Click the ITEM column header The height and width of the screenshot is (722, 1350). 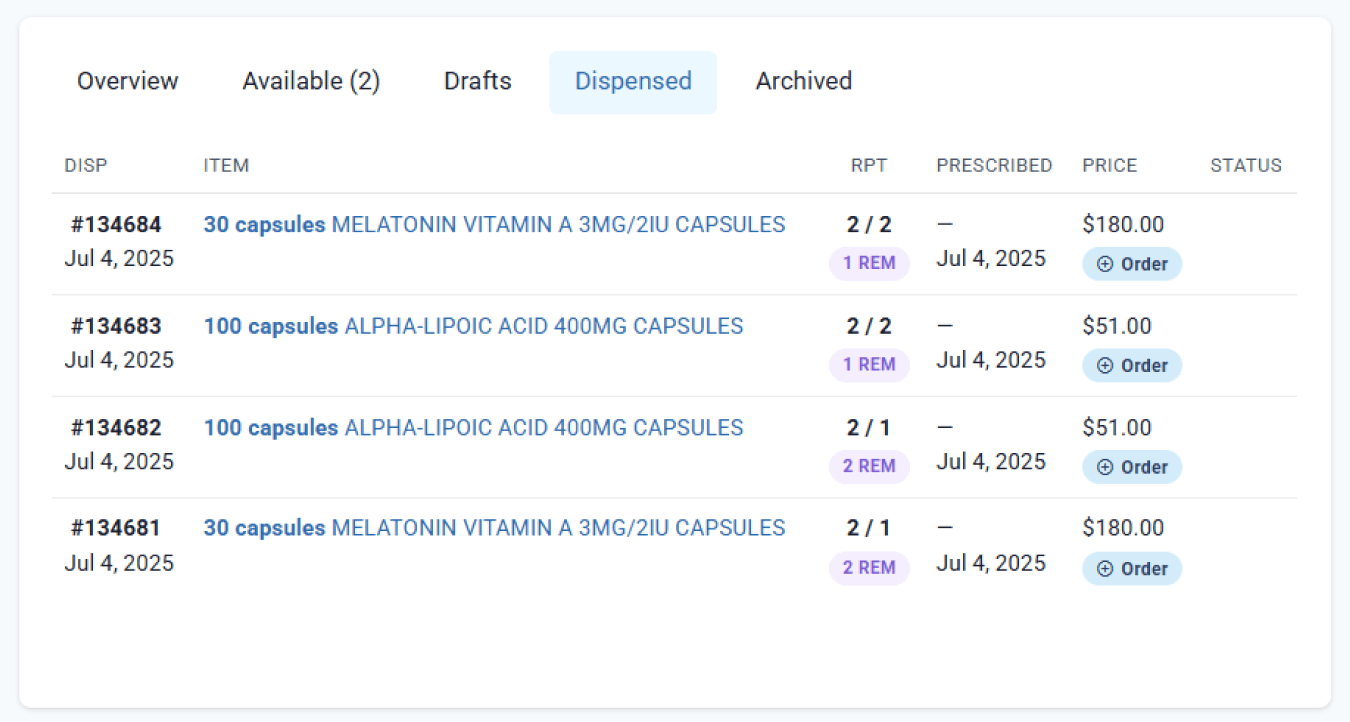point(227,166)
